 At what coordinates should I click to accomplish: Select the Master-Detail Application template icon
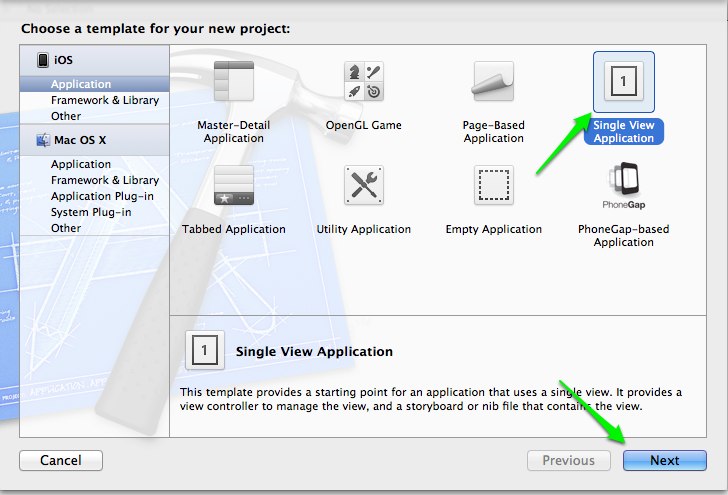[x=234, y=81]
